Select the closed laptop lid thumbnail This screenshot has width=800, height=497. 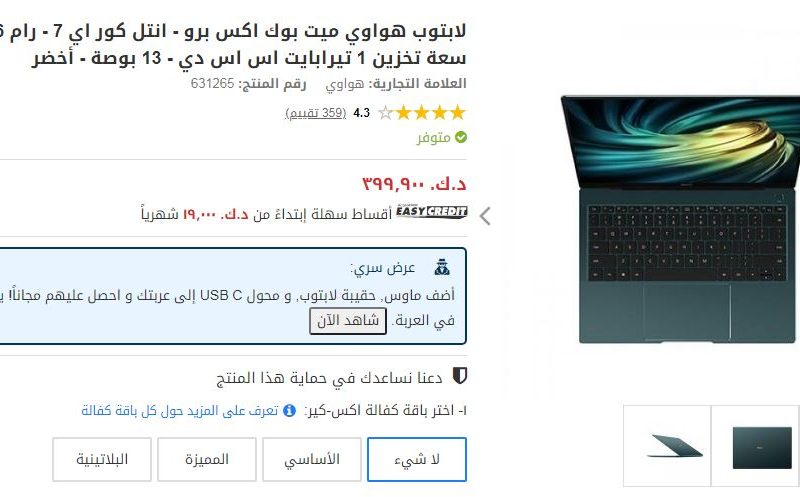tap(761, 447)
